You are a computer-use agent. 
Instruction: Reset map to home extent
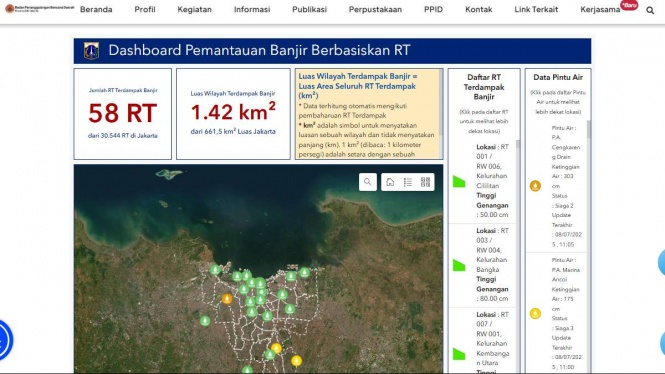[x=390, y=182]
